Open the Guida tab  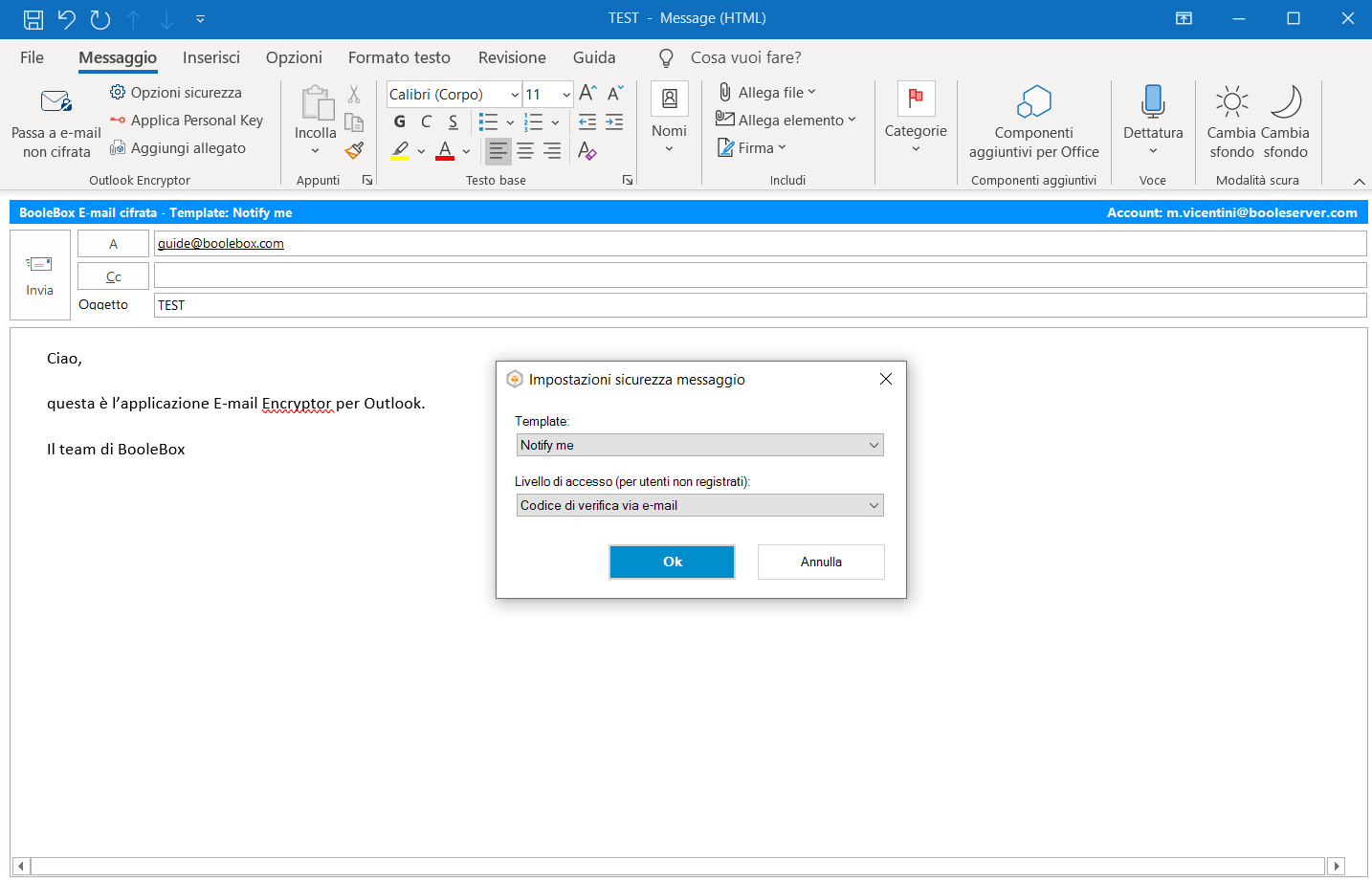click(594, 57)
